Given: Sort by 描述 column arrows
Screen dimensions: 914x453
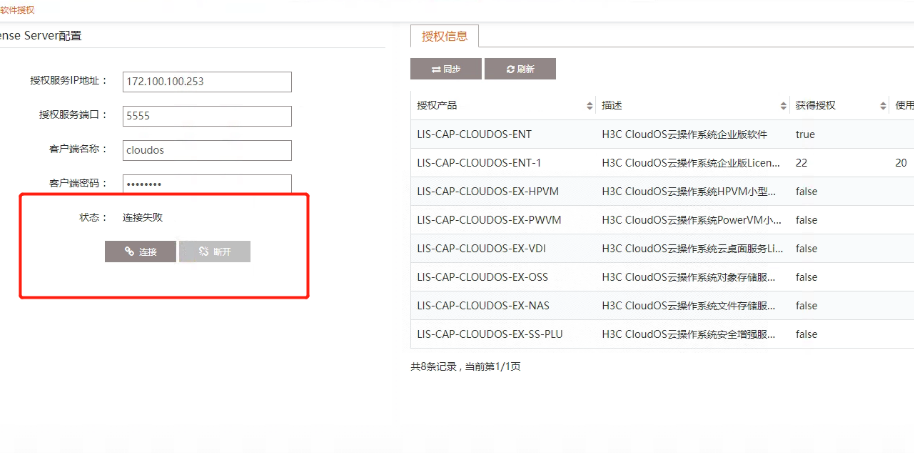Looking at the screenshot, I should click(783, 106).
